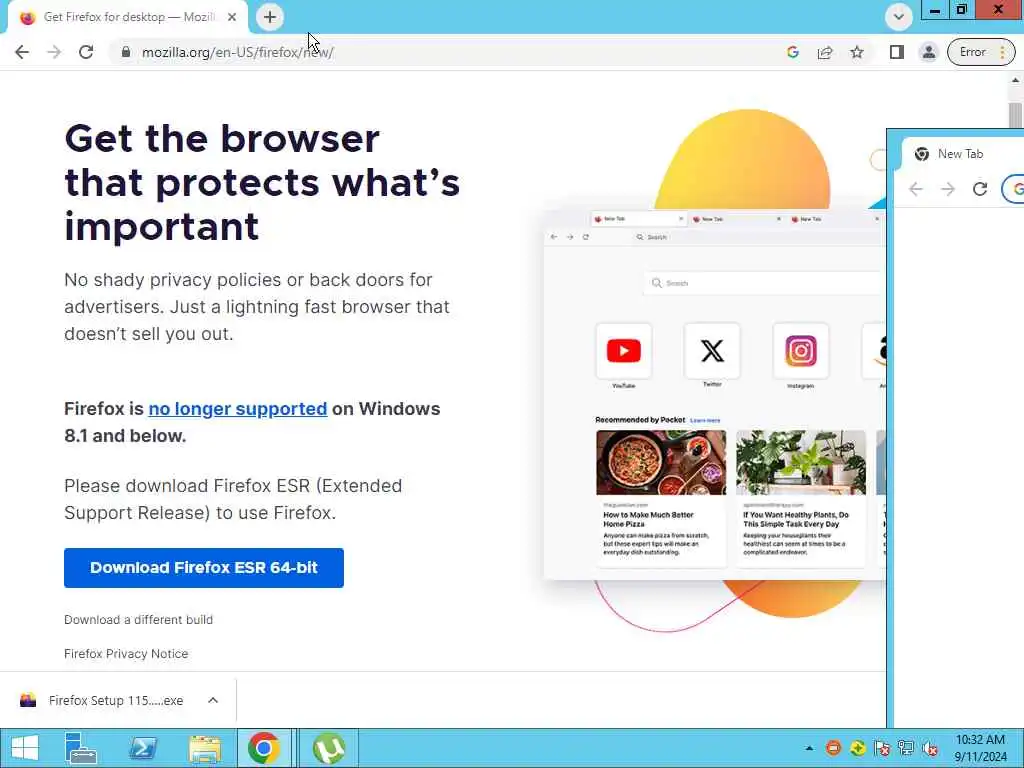Open the profile avatar menu
This screenshot has height=768, width=1024.
(929, 52)
